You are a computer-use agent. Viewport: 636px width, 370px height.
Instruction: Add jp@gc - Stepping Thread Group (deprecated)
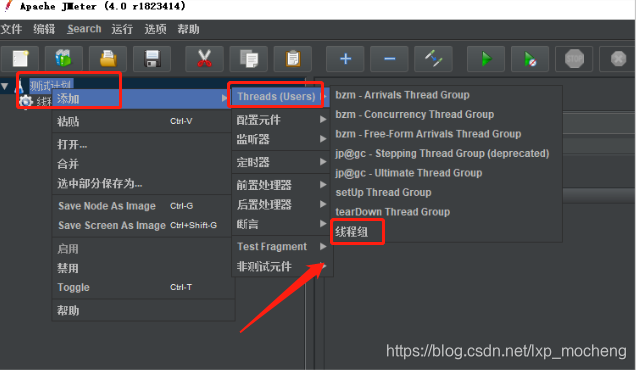click(x=446, y=153)
